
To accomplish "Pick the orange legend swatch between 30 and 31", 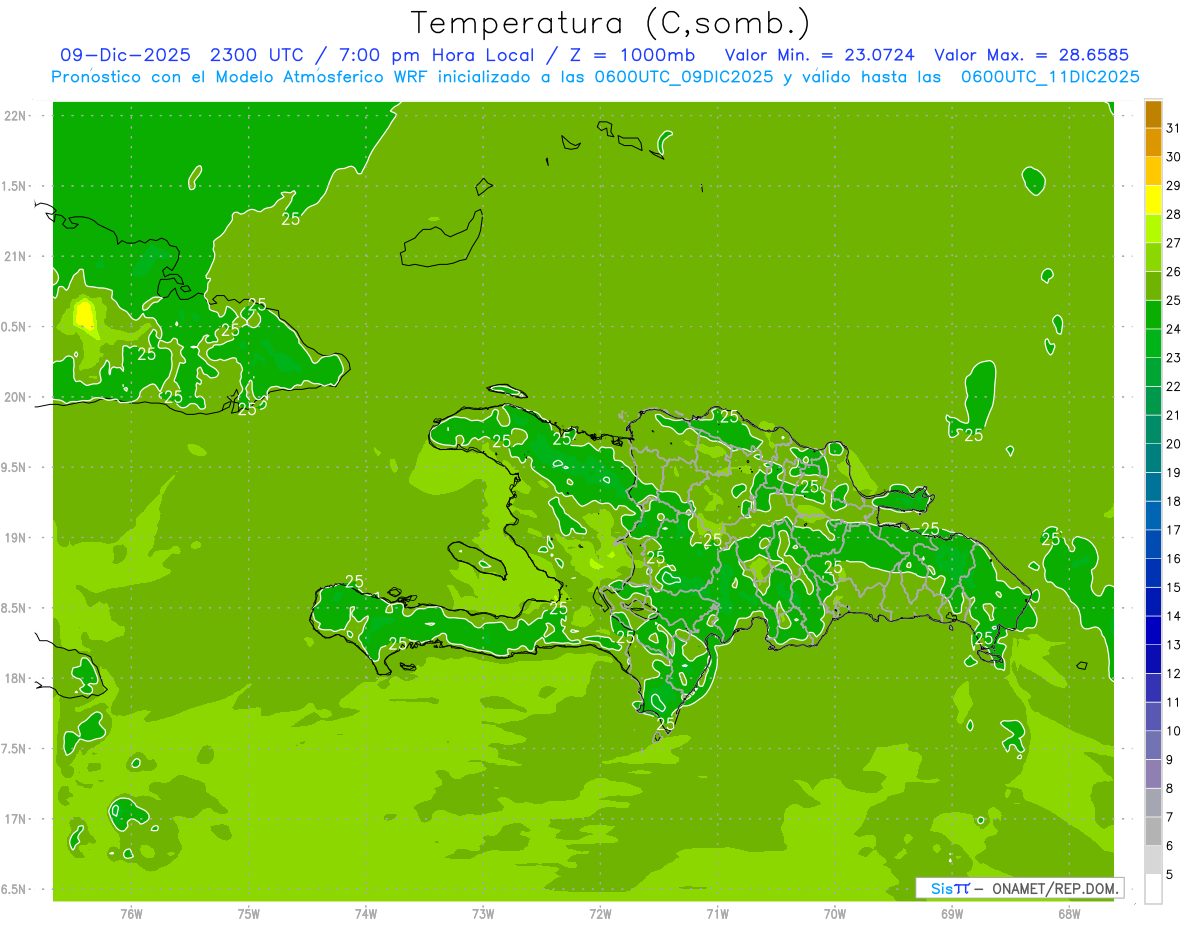I will (x=1153, y=143).
